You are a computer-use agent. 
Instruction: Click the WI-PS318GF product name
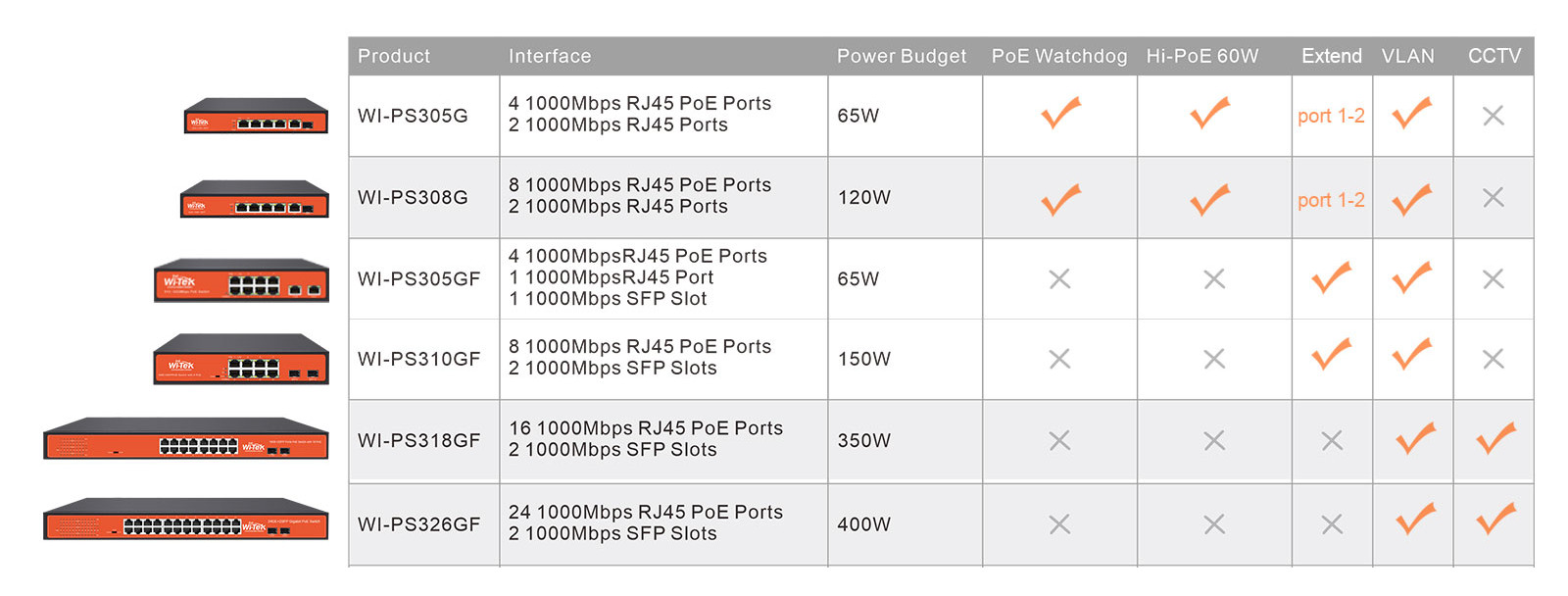click(x=419, y=440)
